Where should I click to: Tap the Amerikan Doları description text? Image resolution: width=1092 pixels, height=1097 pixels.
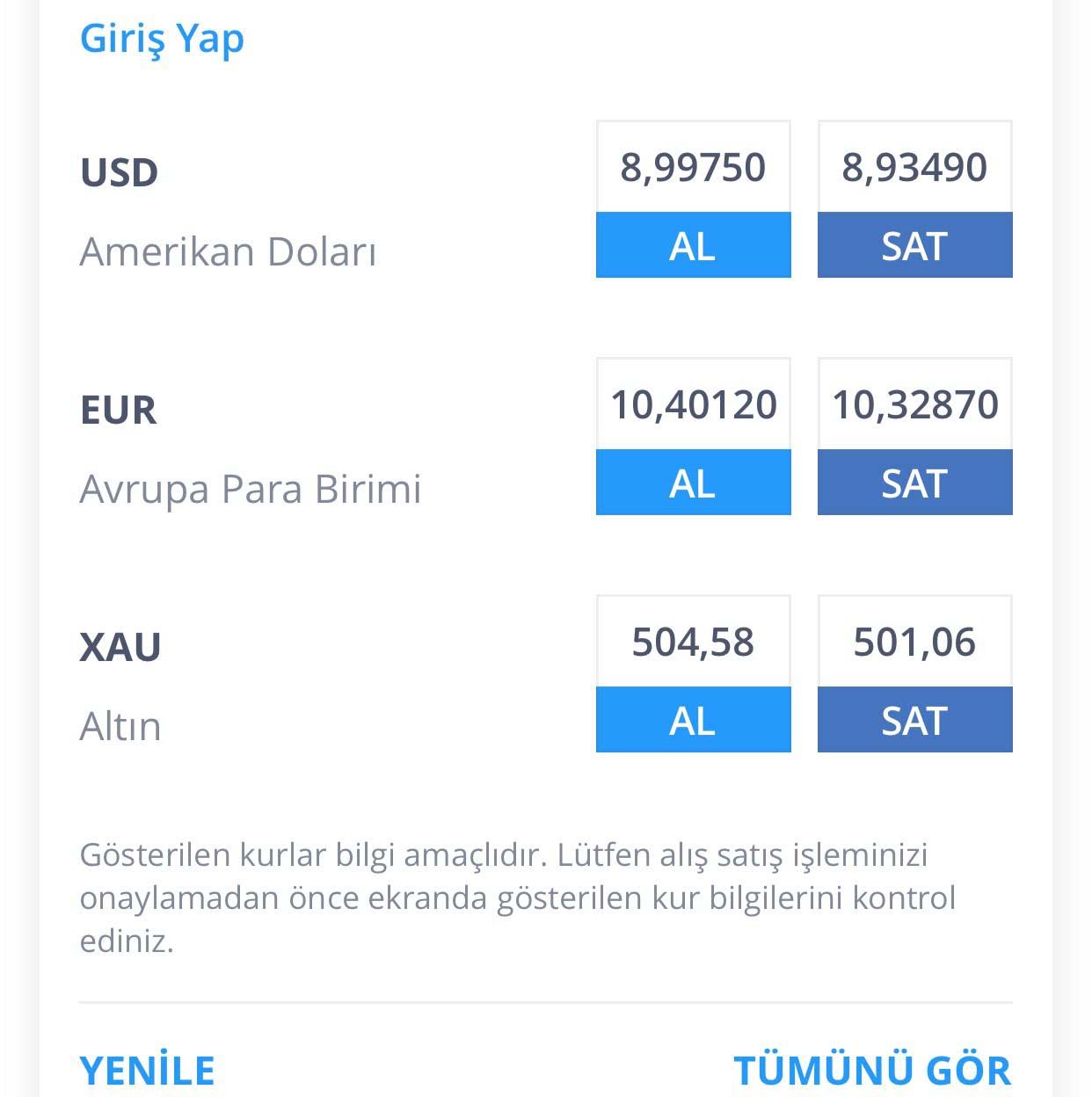pyautogui.click(x=228, y=251)
